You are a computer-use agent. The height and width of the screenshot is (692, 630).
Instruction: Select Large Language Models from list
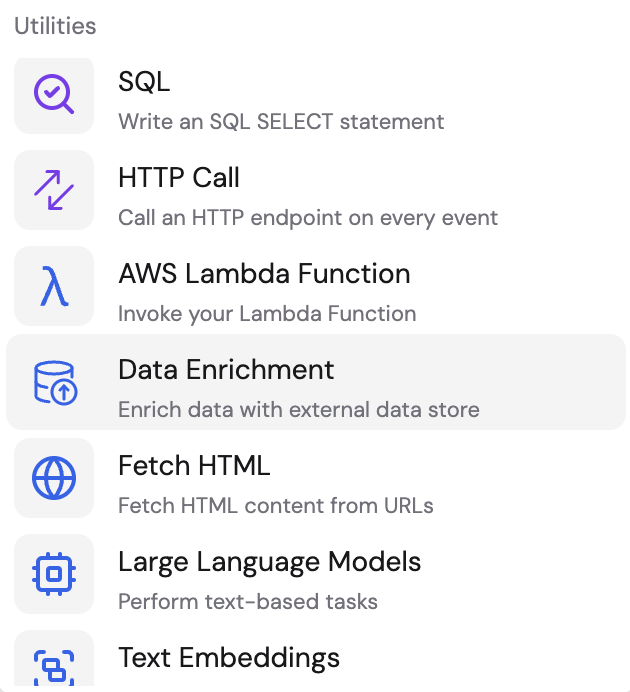tap(316, 574)
